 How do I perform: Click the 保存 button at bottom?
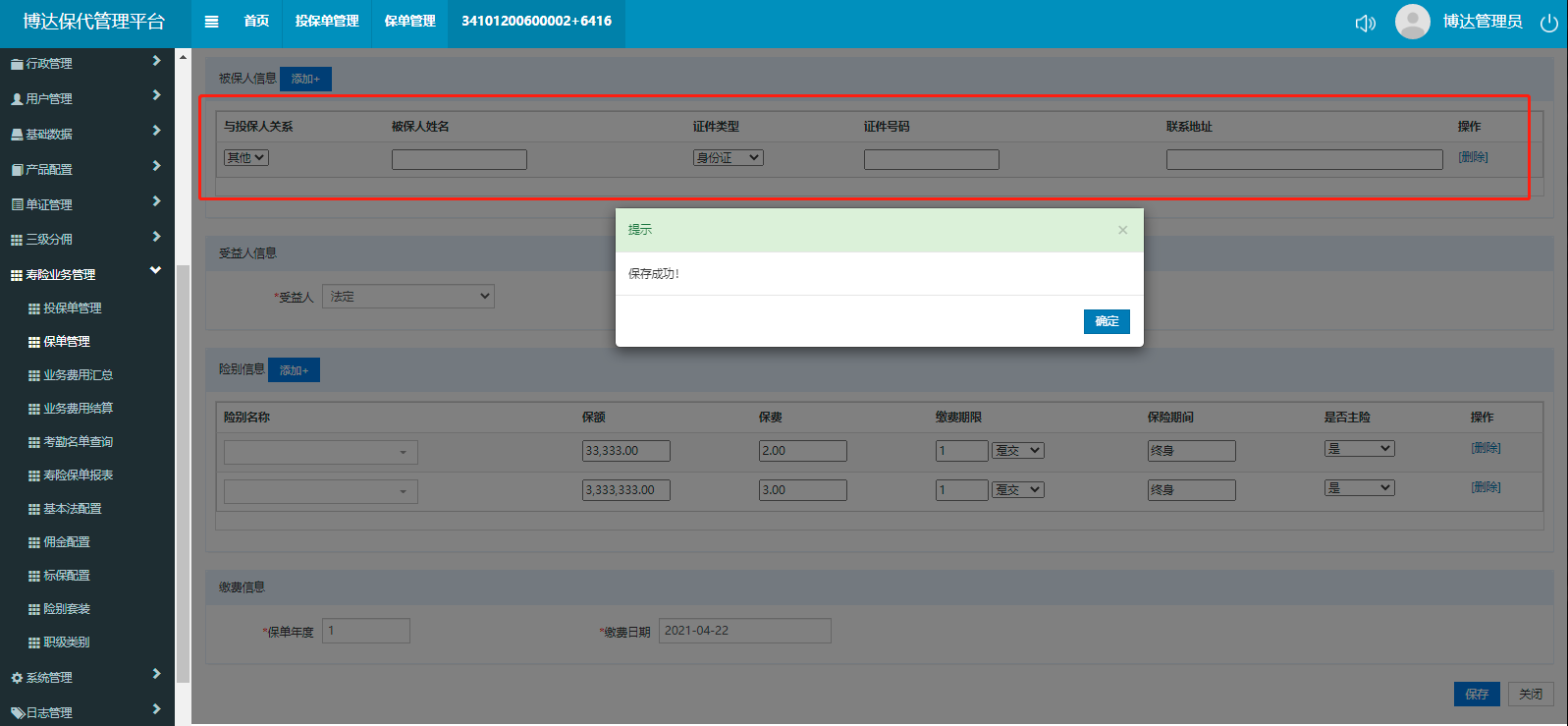[1476, 694]
